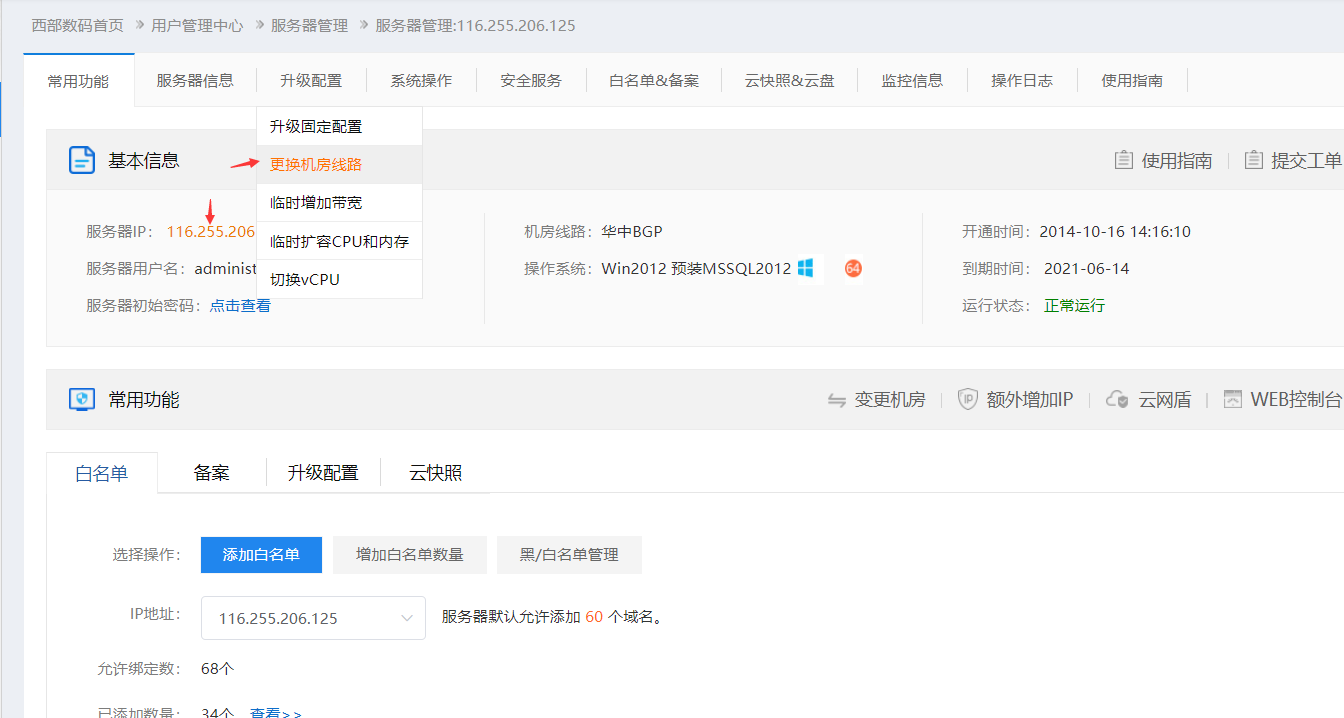Click the Windows logo beside the OS name

tap(807, 268)
